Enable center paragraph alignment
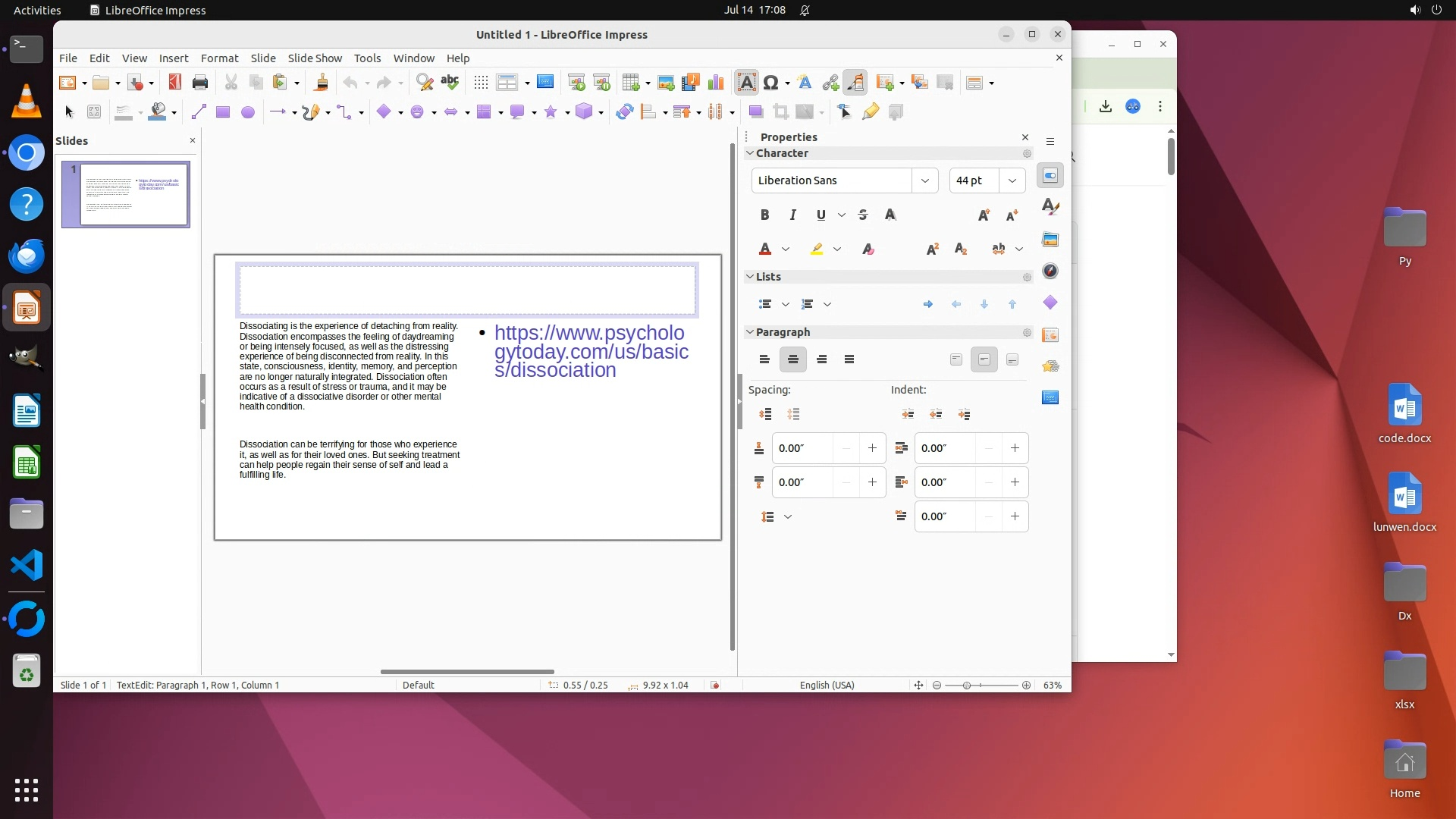Screen dimensions: 1456x819 tap(792, 359)
